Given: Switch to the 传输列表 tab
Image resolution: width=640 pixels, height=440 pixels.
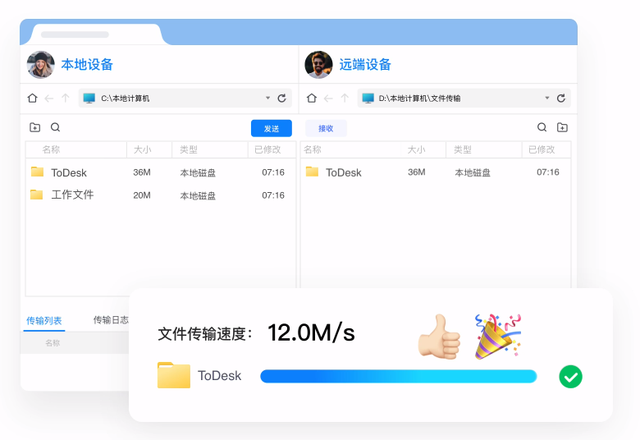Looking at the screenshot, I should coord(44,321).
